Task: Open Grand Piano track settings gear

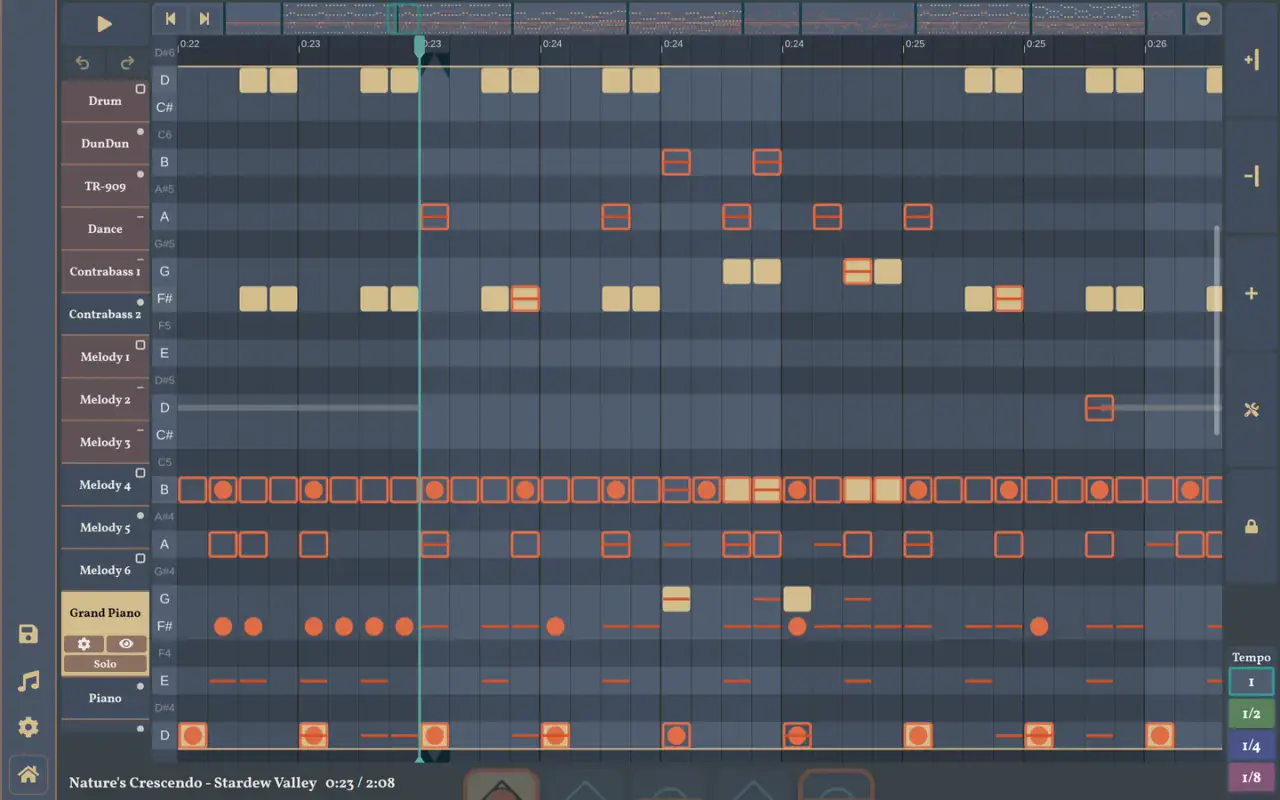Action: [84, 644]
